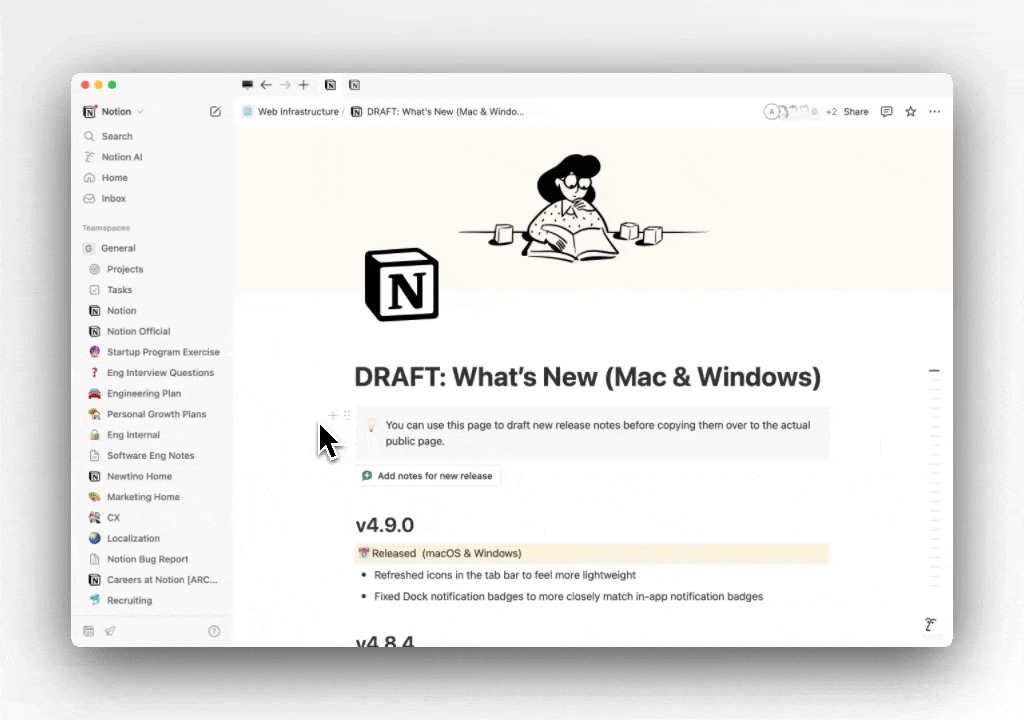Open Personal Growth Plans page

(156, 414)
